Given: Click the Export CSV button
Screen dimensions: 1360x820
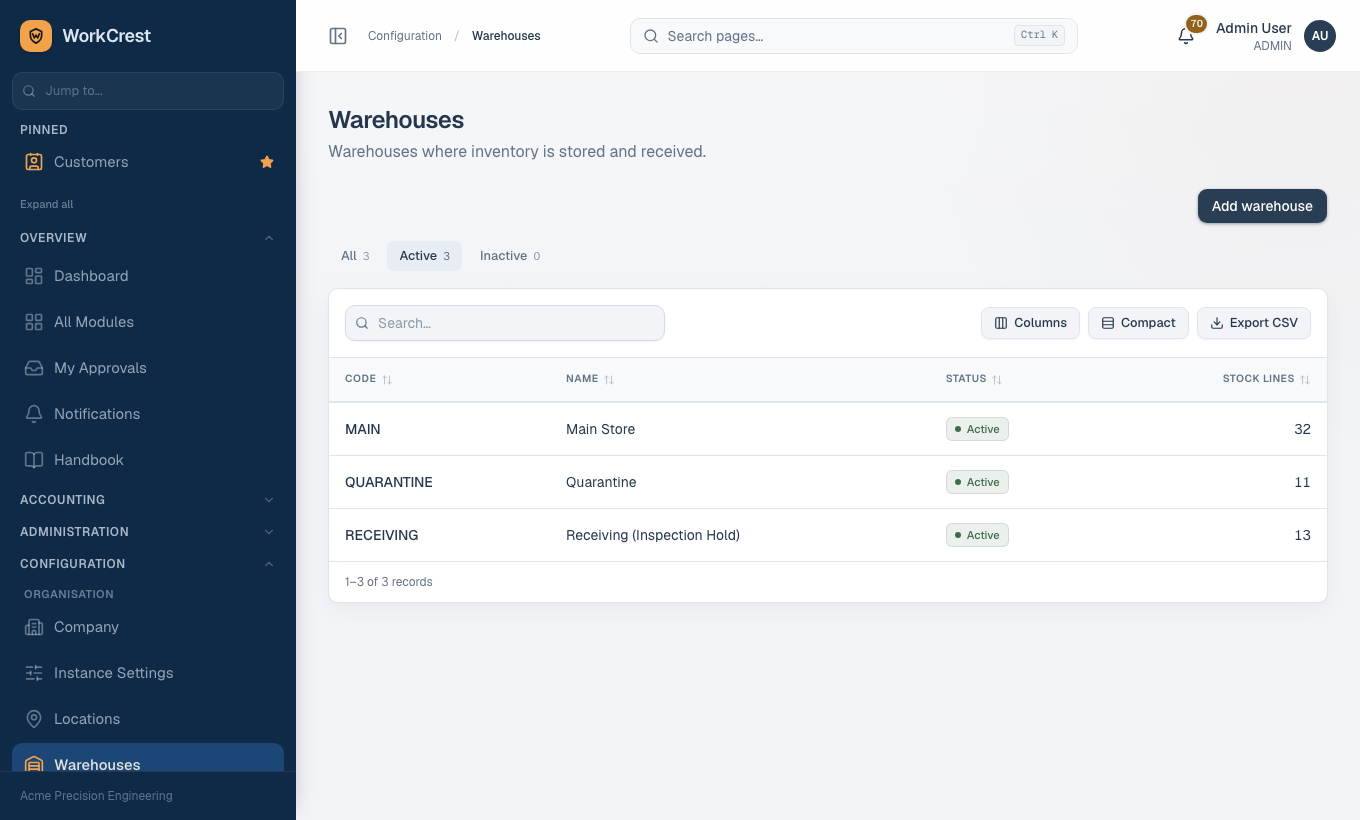Looking at the screenshot, I should pos(1254,323).
